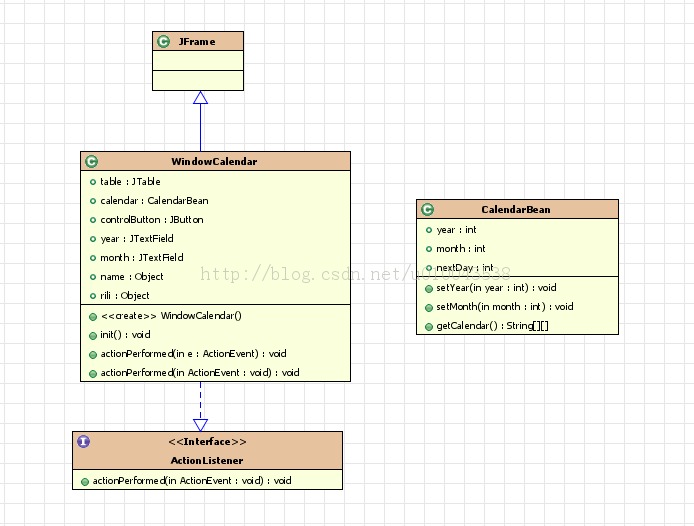Click the table : JTable attribute icon
The image size is (694, 526).
pos(93,182)
